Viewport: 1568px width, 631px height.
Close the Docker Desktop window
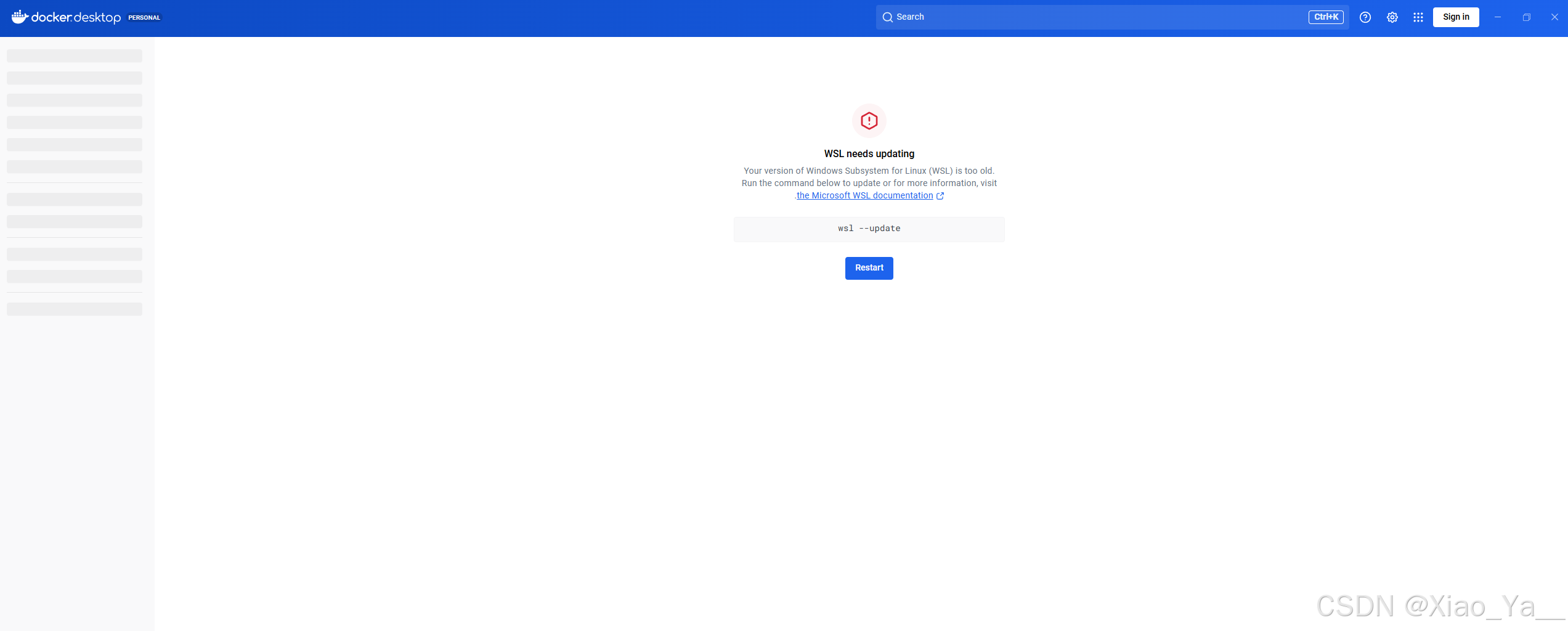point(1554,17)
